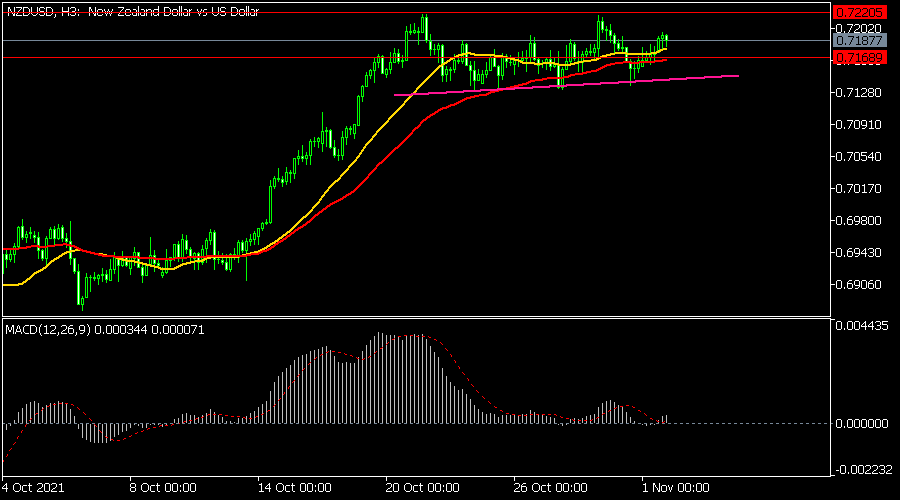Click the 0.70910 price axis value
Image resolution: width=900 pixels, height=500 pixels.
858,125
